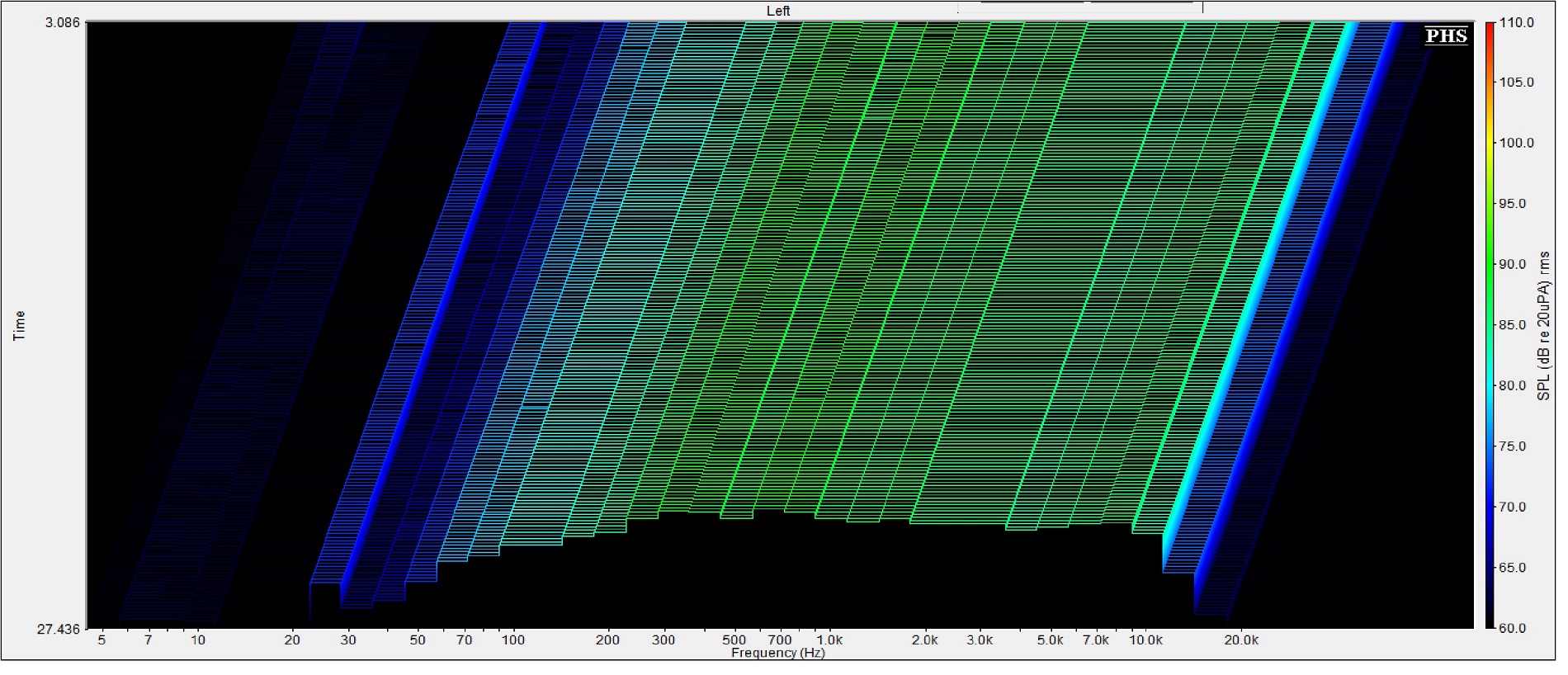Click the 300 Hz frequency tick label

pyautogui.click(x=664, y=640)
